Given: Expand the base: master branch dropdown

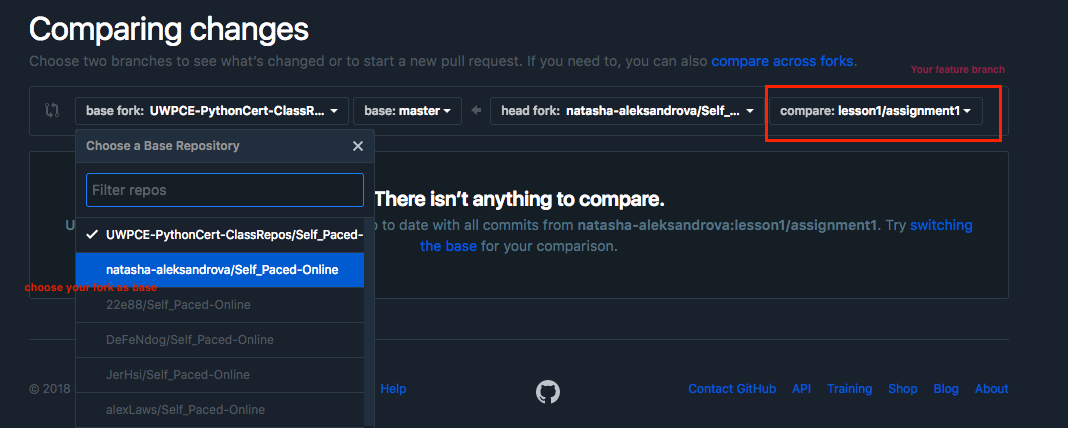Looking at the screenshot, I should [x=407, y=110].
